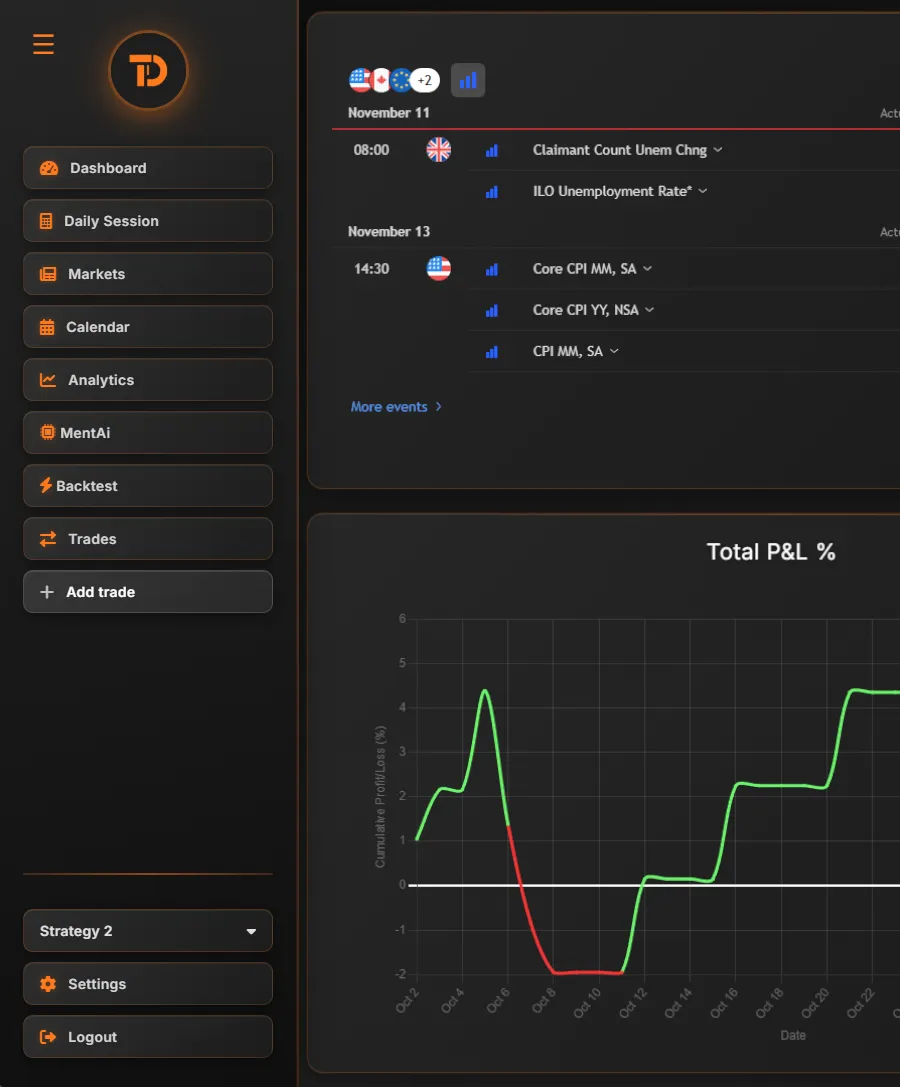
Task: View the Trades list
Action: point(148,539)
